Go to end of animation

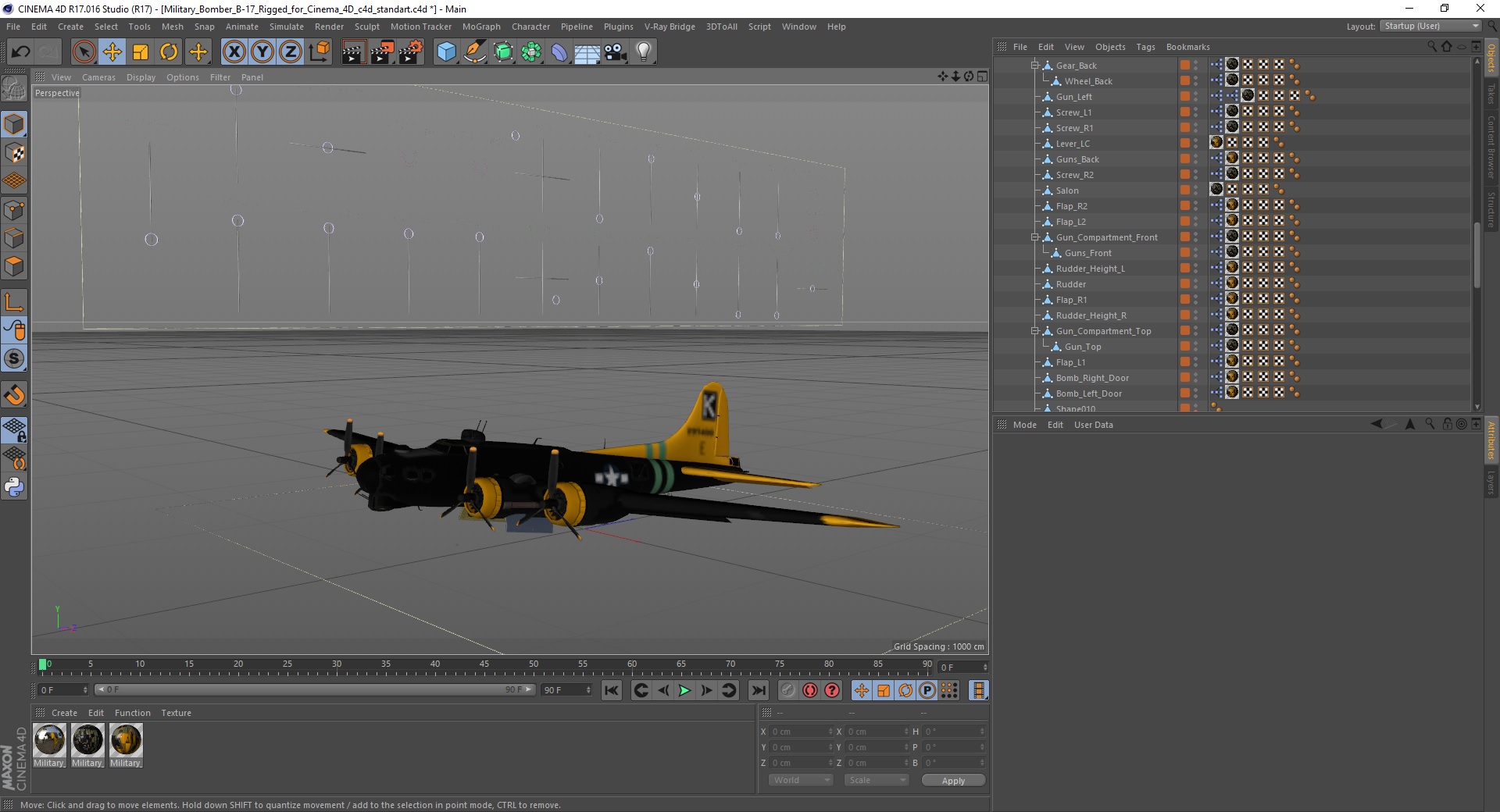click(758, 690)
